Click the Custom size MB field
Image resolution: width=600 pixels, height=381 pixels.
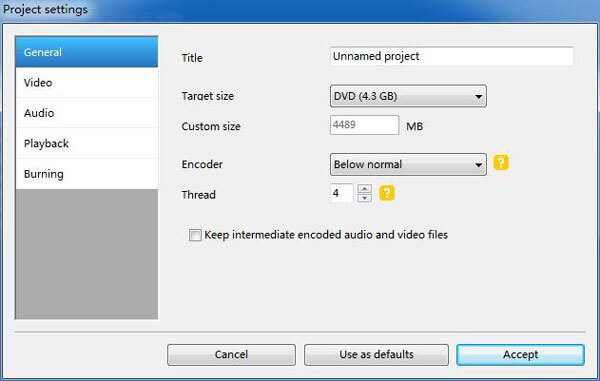point(365,125)
